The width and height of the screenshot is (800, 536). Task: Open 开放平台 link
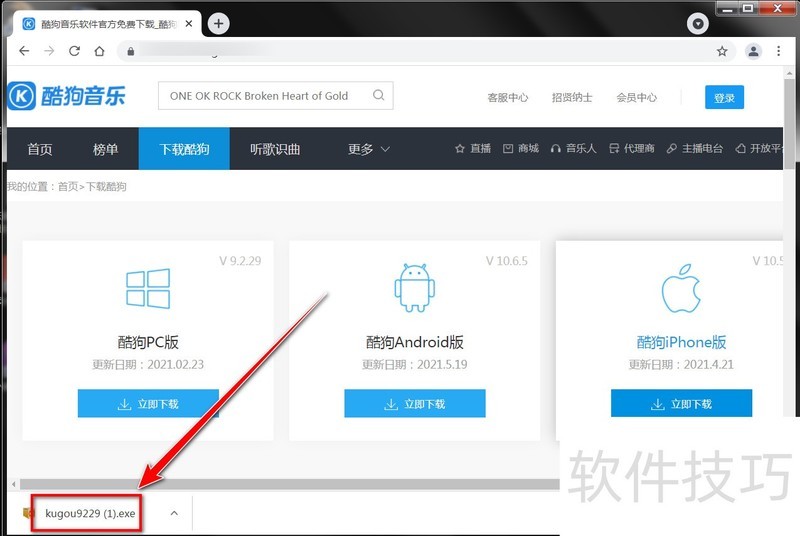[759, 148]
